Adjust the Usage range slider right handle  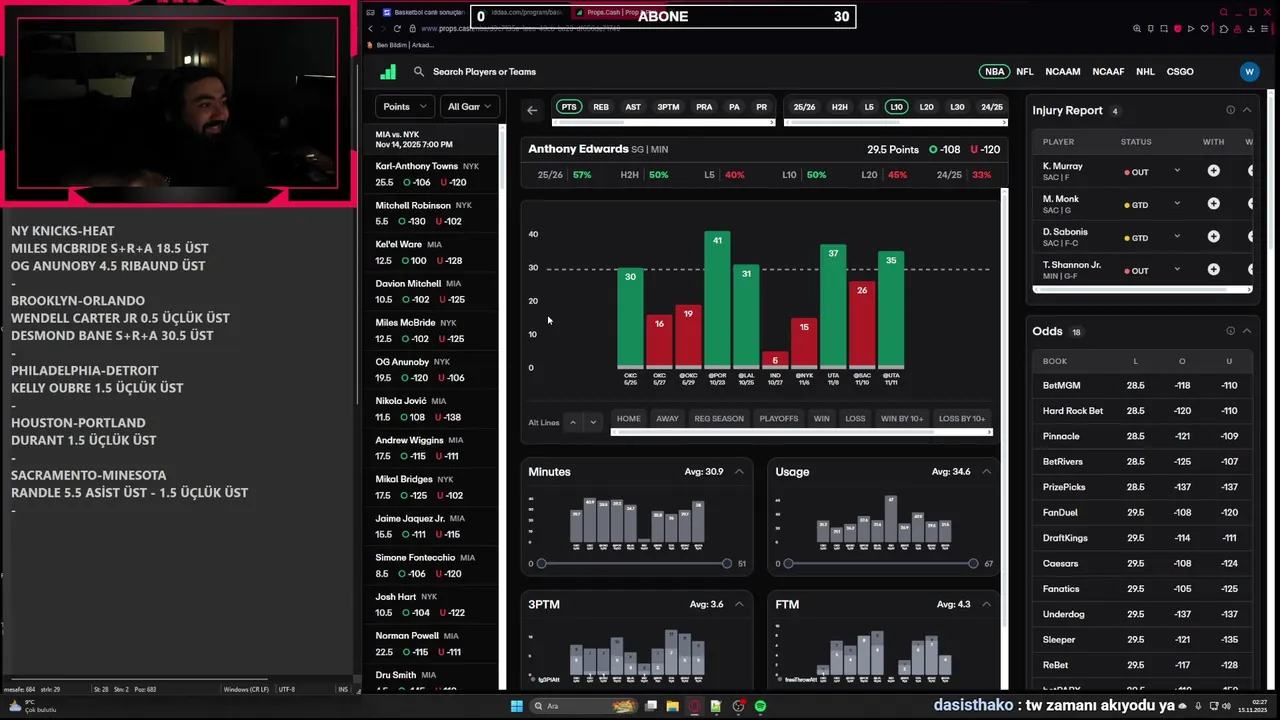coord(973,564)
